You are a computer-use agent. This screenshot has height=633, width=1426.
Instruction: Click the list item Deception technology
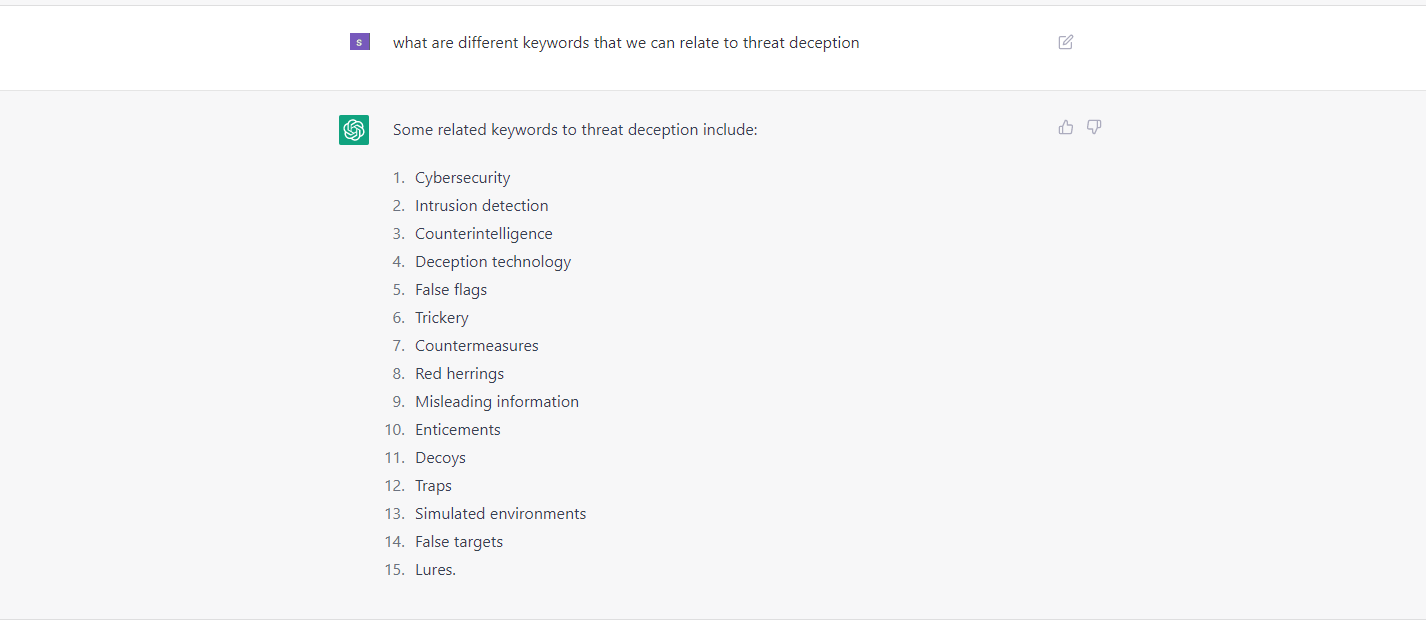[492, 261]
